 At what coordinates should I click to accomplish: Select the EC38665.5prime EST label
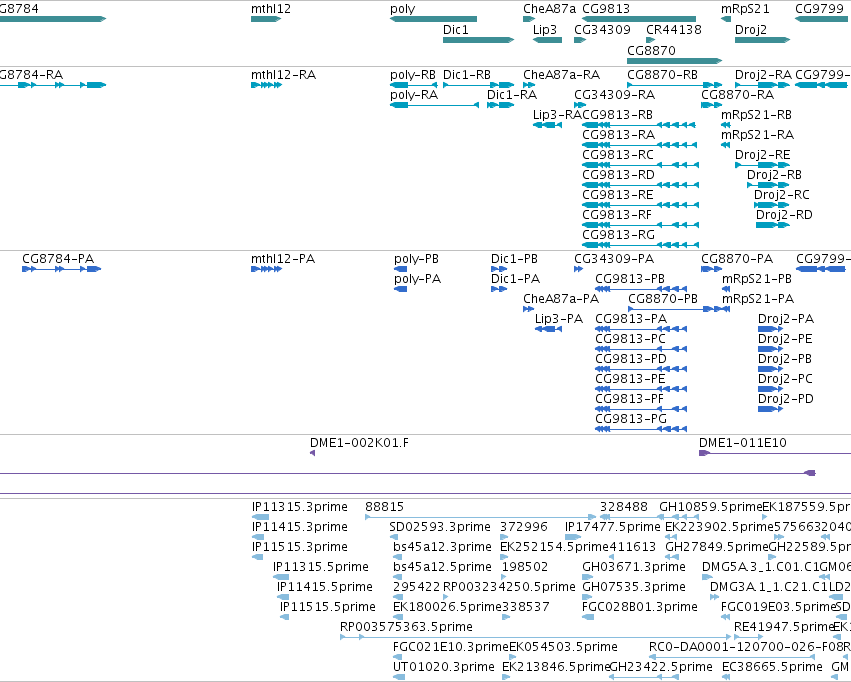tap(772, 667)
